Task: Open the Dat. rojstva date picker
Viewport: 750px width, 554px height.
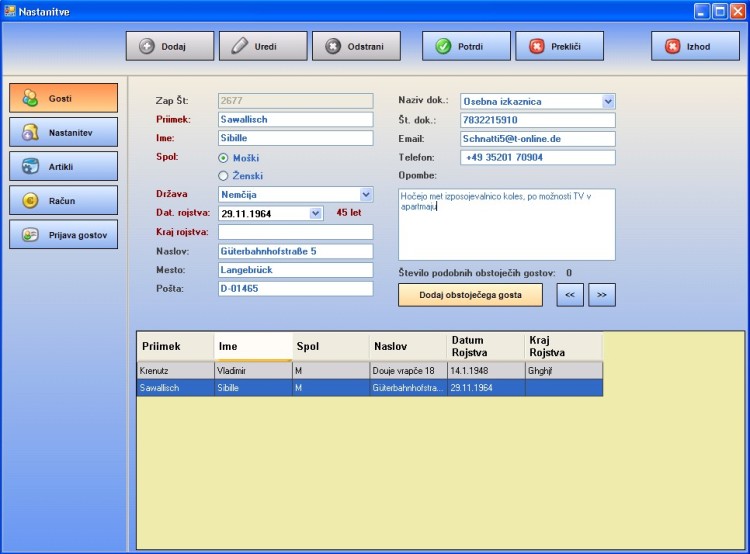Action: (x=317, y=213)
